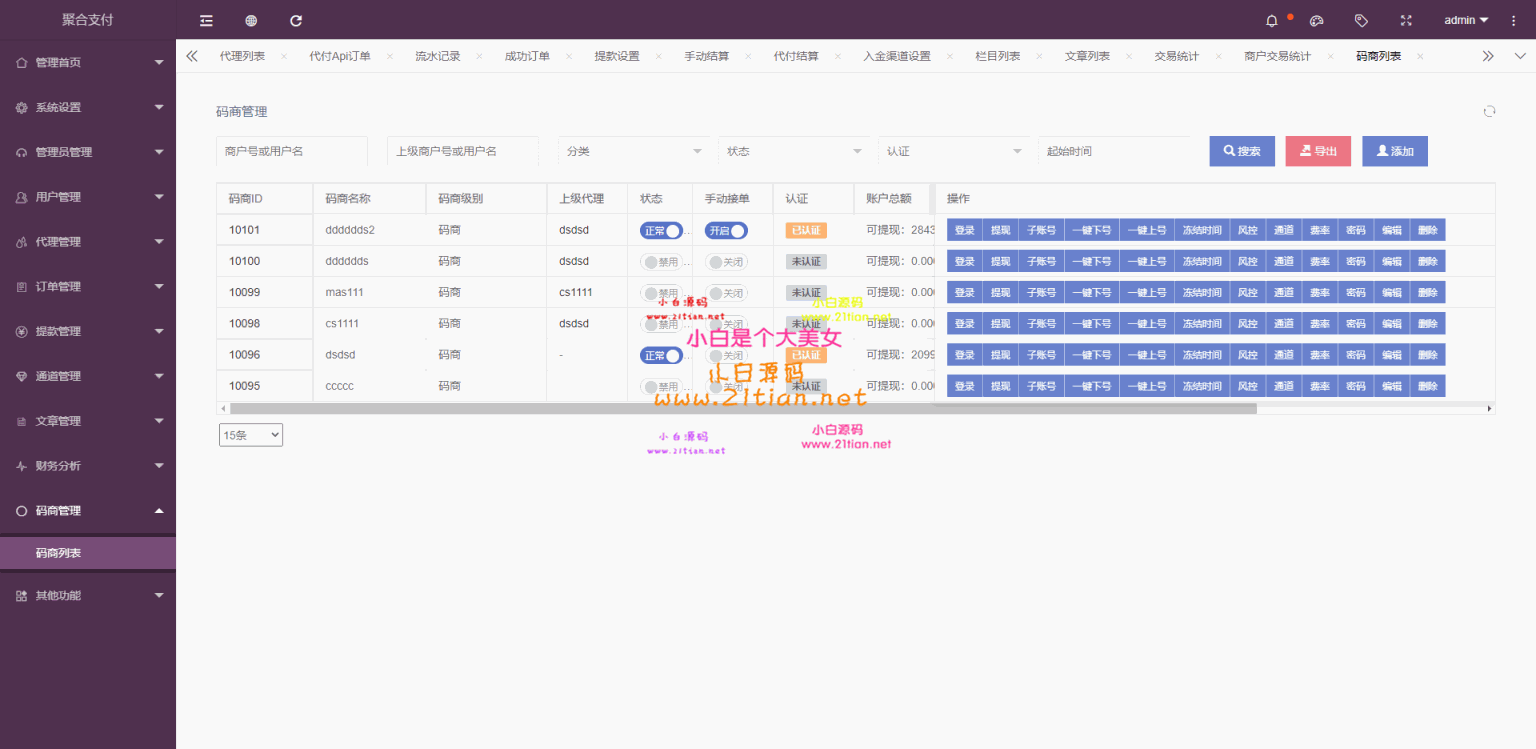Click the horizontal scrollbar right arrow
This screenshot has height=749, width=1536.
point(1489,409)
